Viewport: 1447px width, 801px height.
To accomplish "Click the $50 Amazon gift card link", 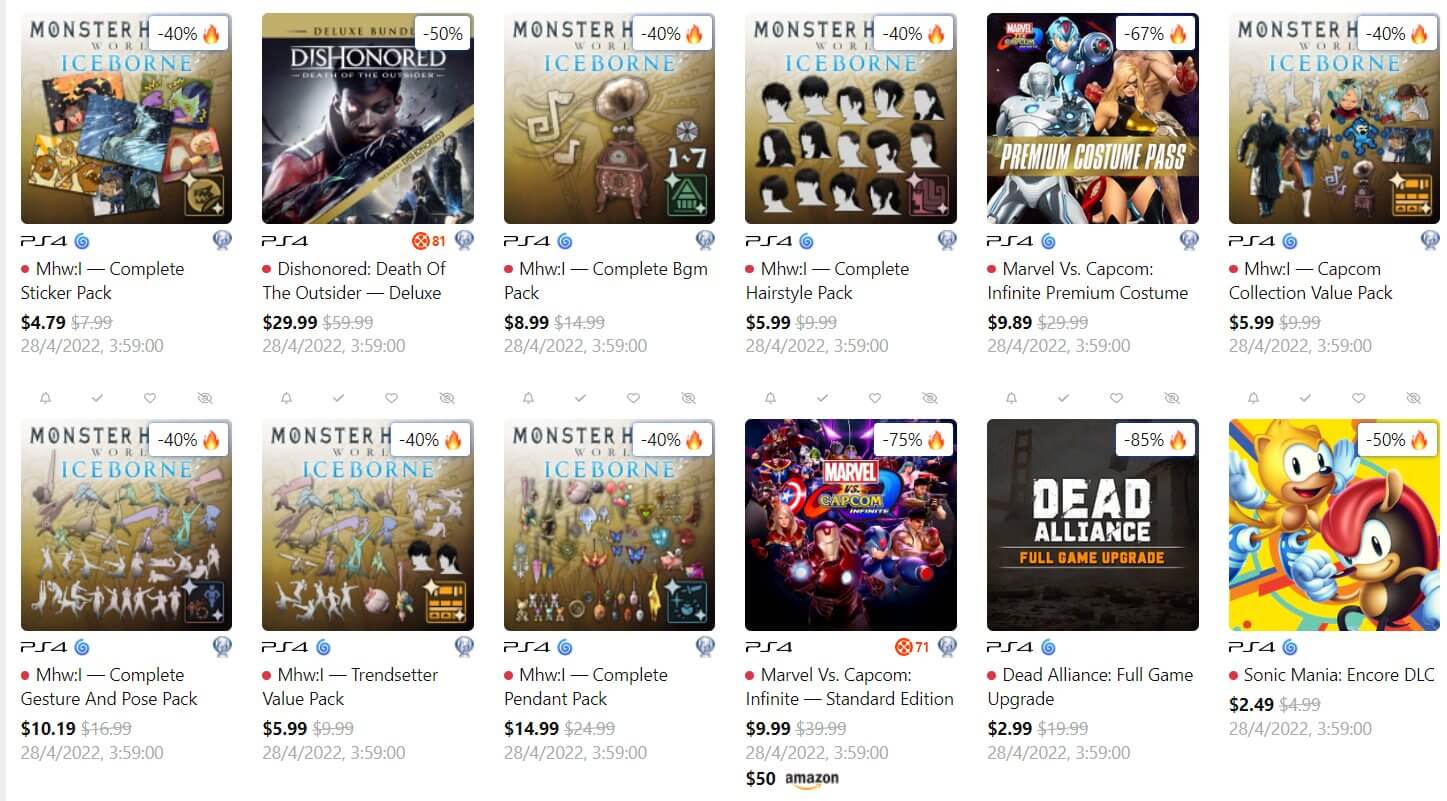I will coord(792,779).
